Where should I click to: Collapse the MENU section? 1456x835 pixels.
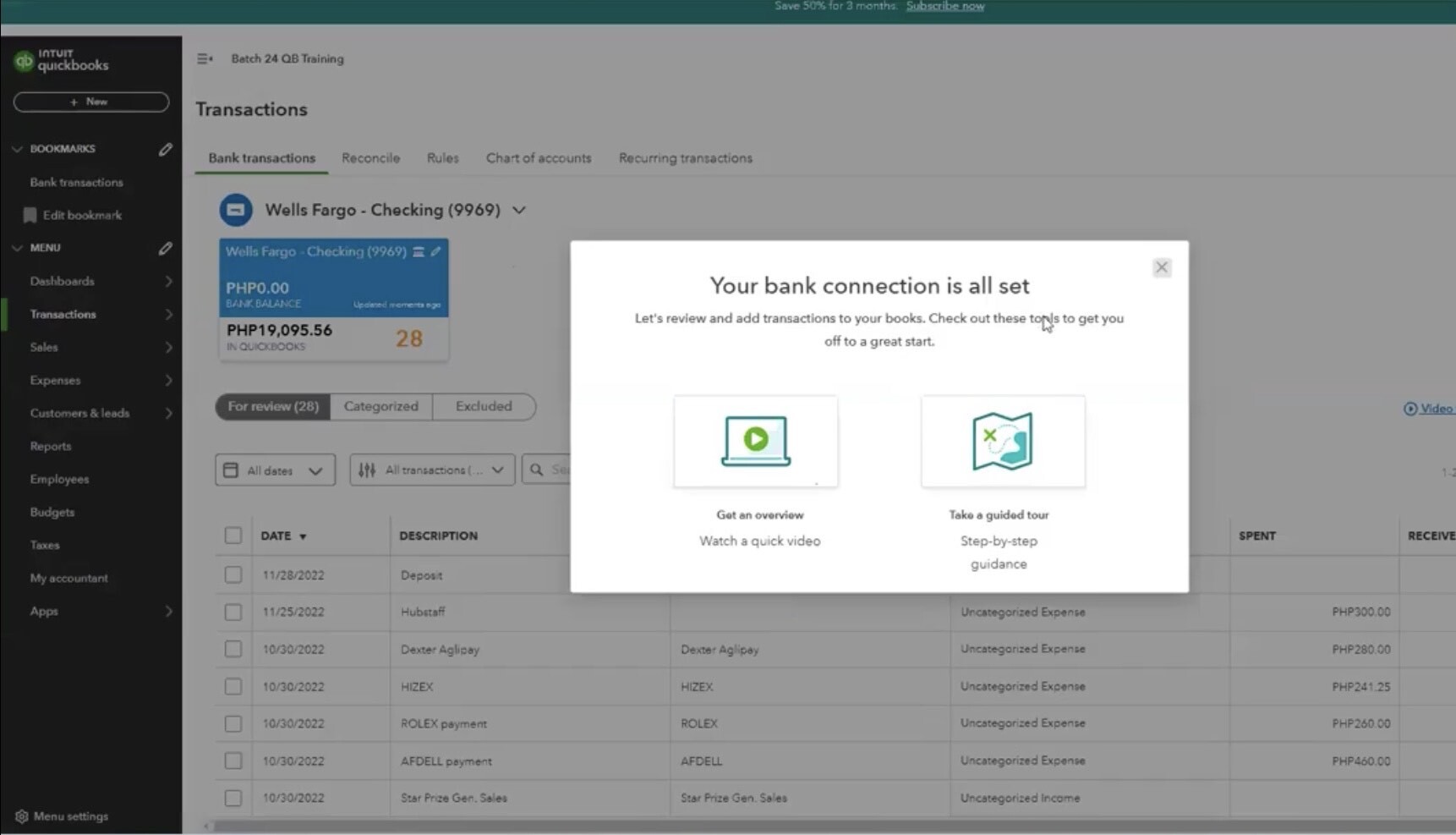point(17,248)
